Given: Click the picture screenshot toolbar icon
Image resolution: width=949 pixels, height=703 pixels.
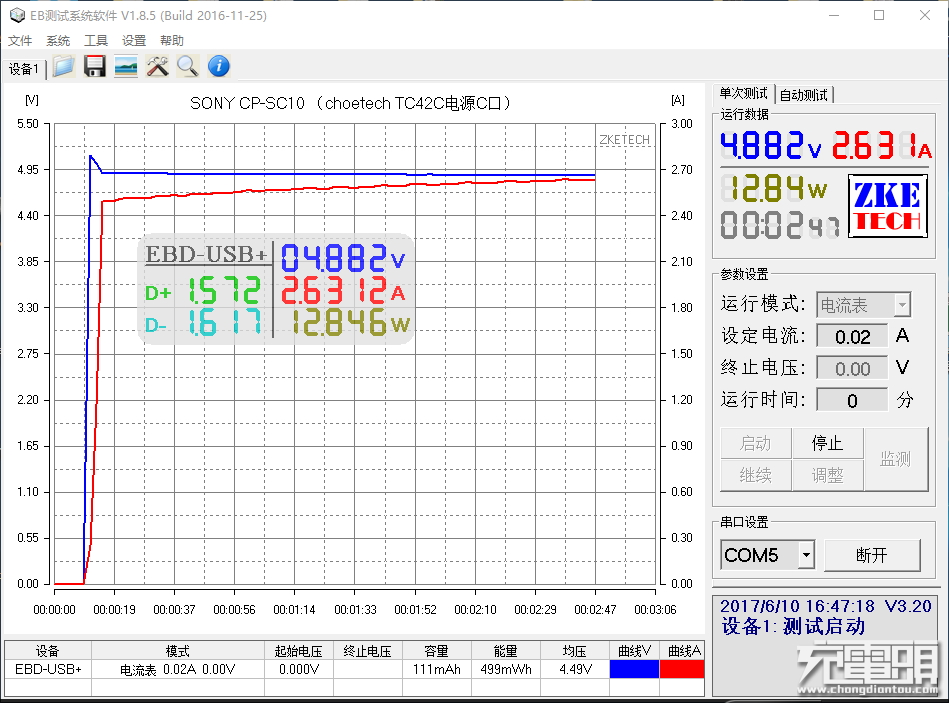Looking at the screenshot, I should point(126,66).
